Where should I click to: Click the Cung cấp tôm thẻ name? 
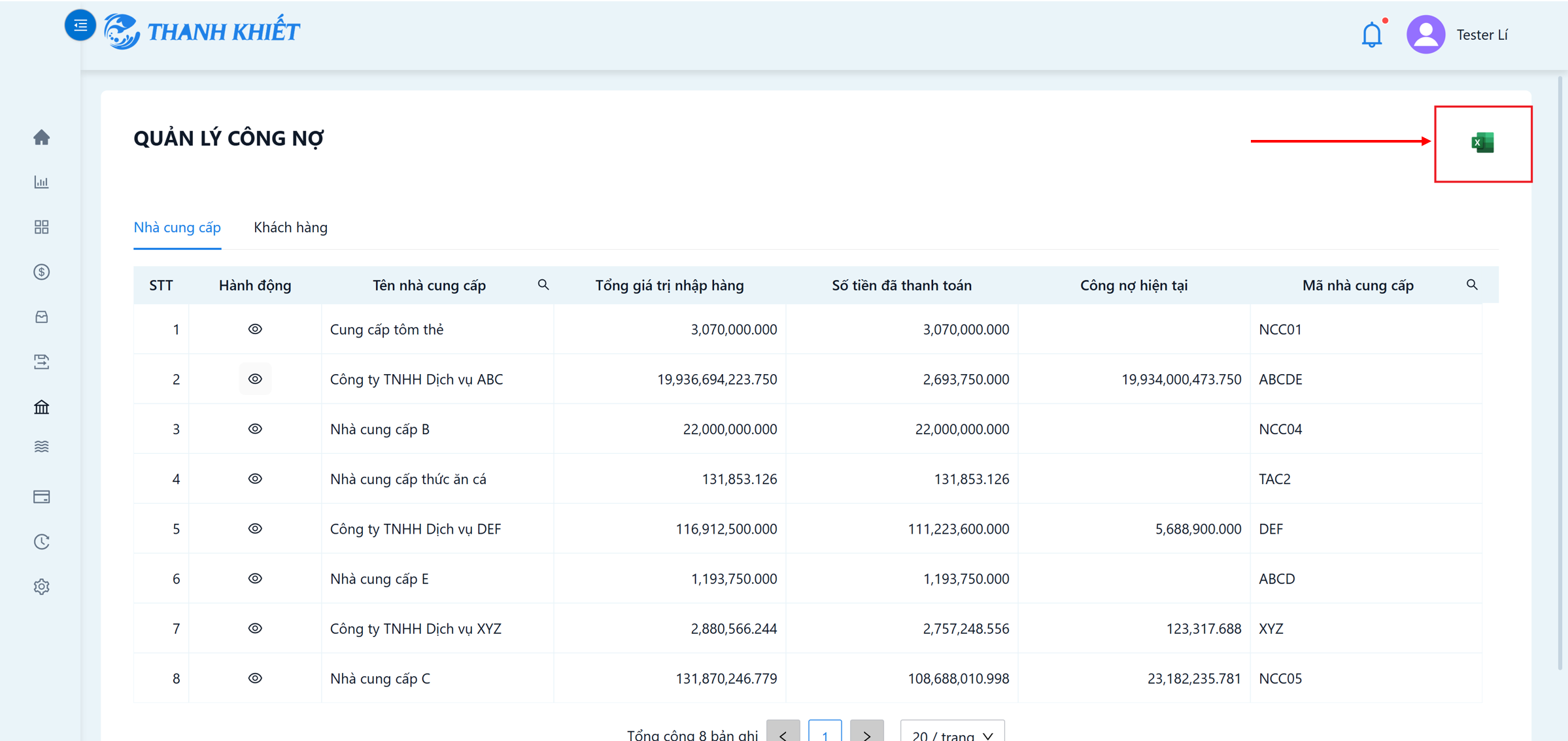pos(386,330)
